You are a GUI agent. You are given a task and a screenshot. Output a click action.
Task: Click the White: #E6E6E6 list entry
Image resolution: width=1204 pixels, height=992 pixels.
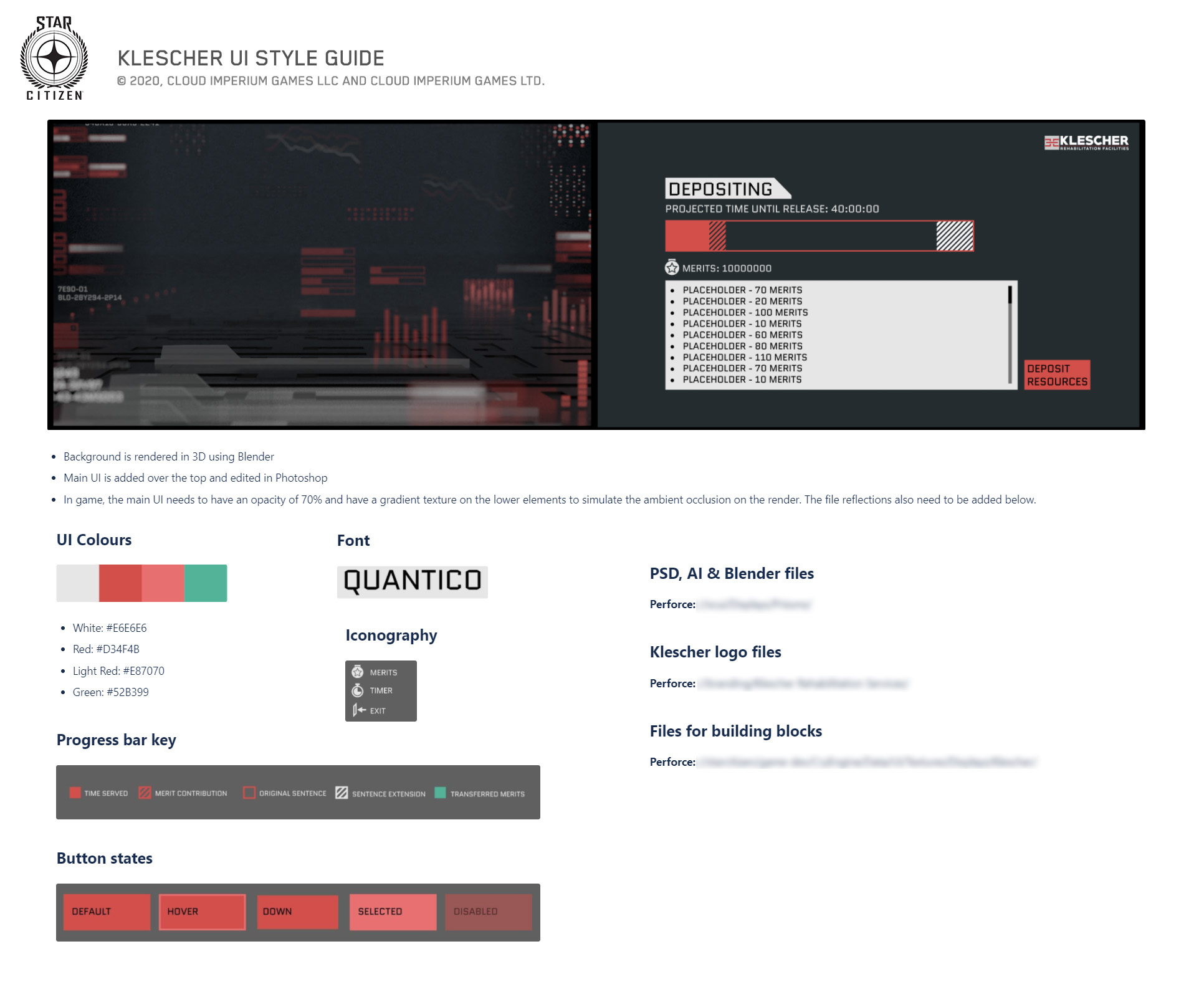110,627
